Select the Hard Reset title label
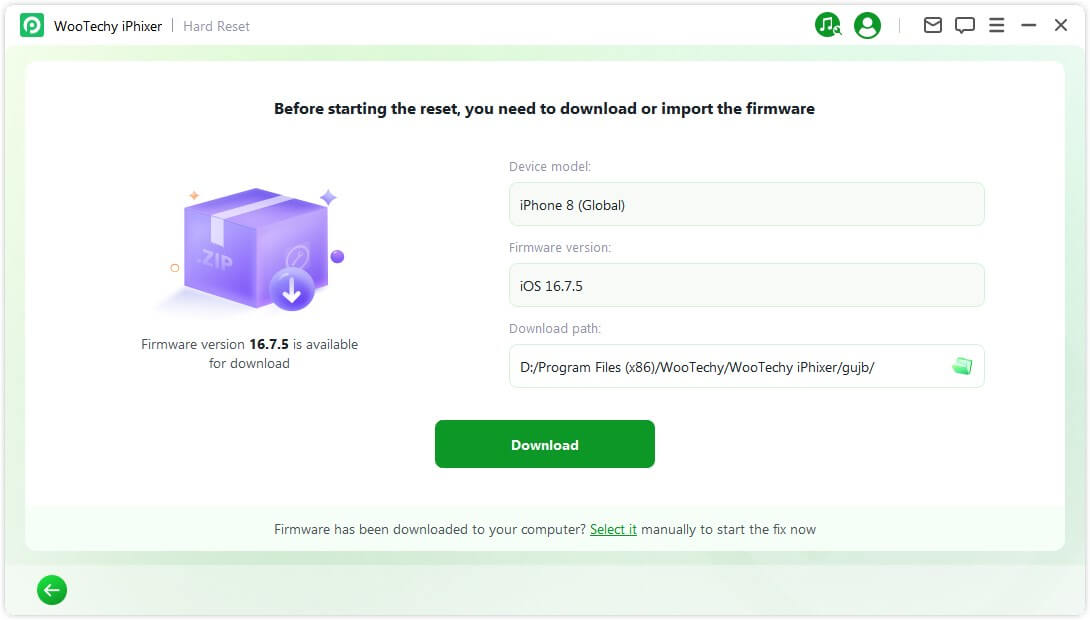Screen dimensions: 1090x620 pyautogui.click(x=216, y=26)
